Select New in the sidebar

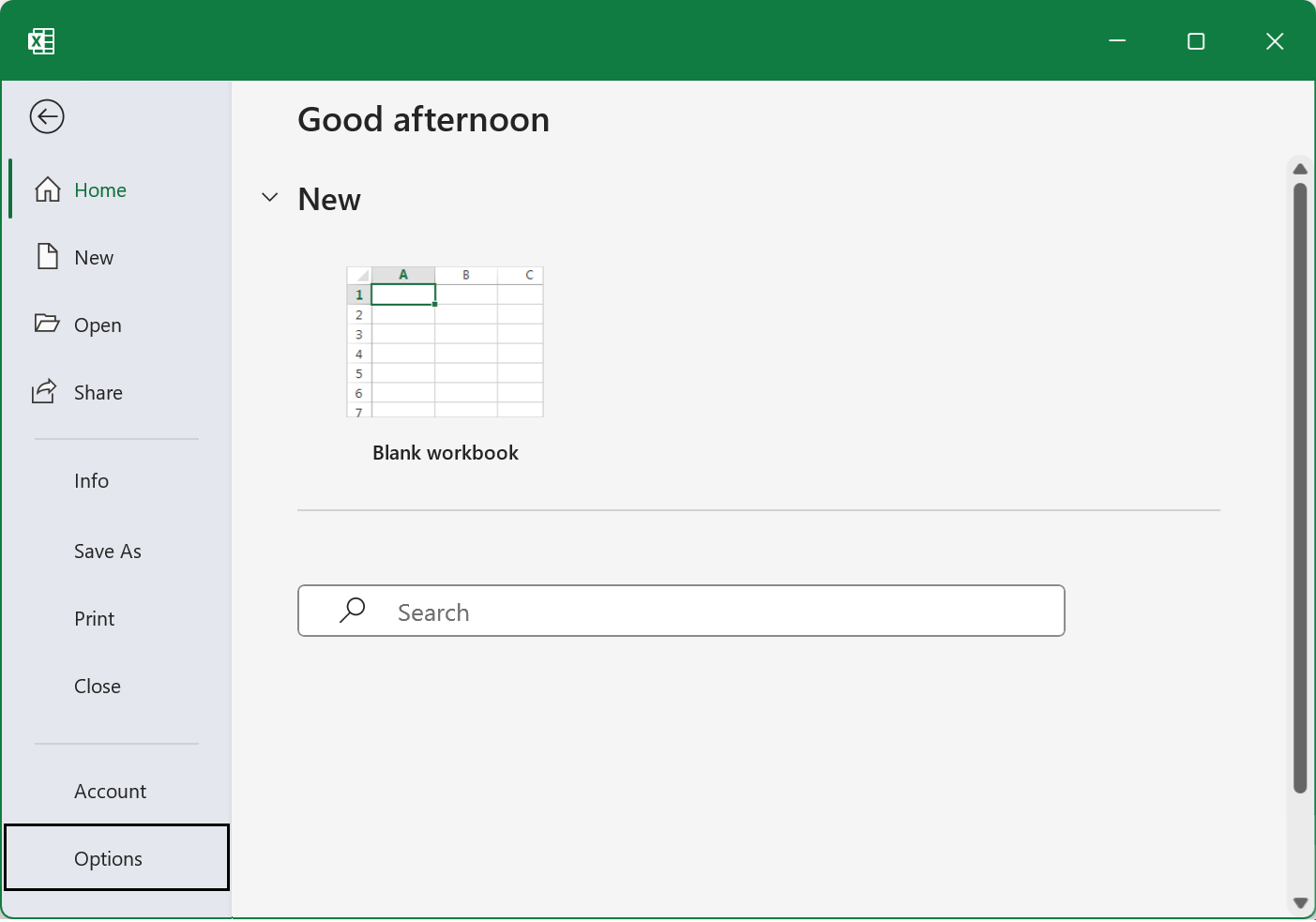coord(117,258)
